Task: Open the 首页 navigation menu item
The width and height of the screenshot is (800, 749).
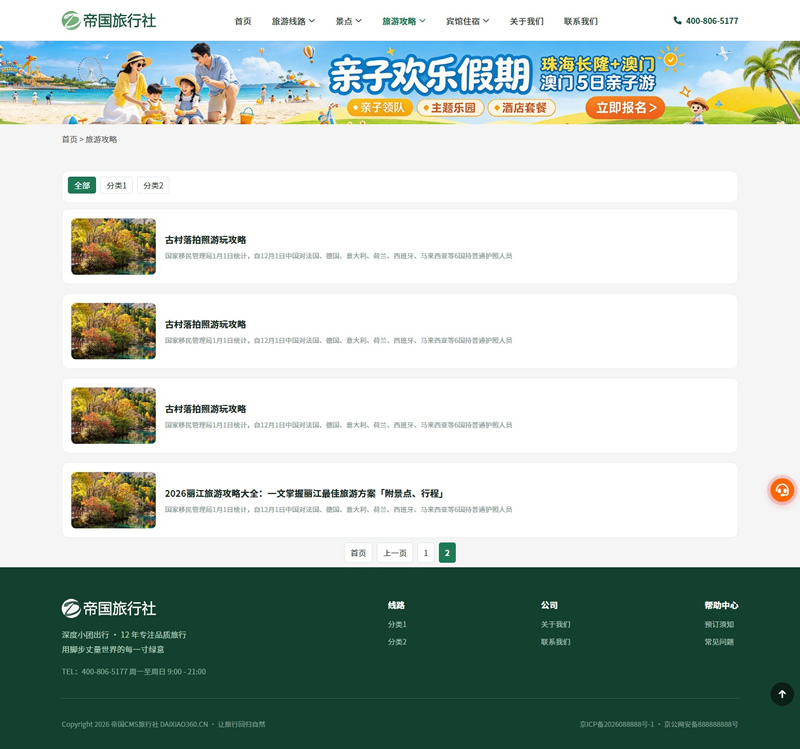Action: (243, 21)
